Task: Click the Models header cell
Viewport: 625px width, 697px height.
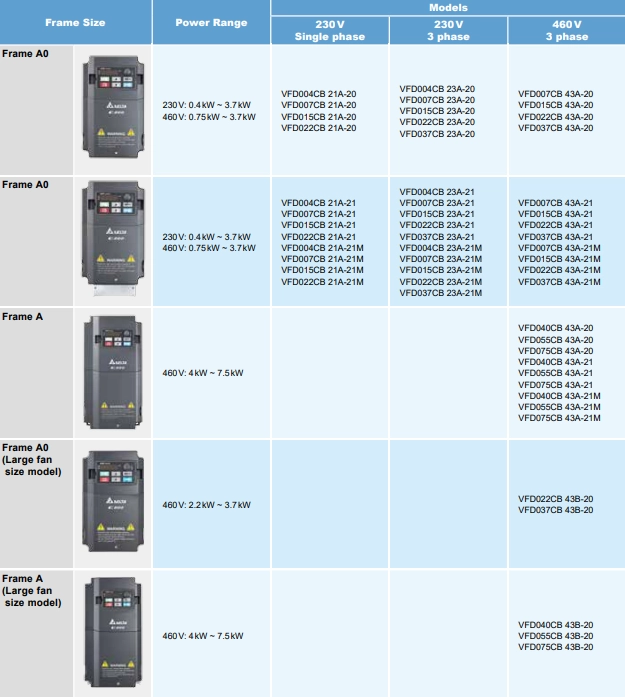Action: pos(448,8)
